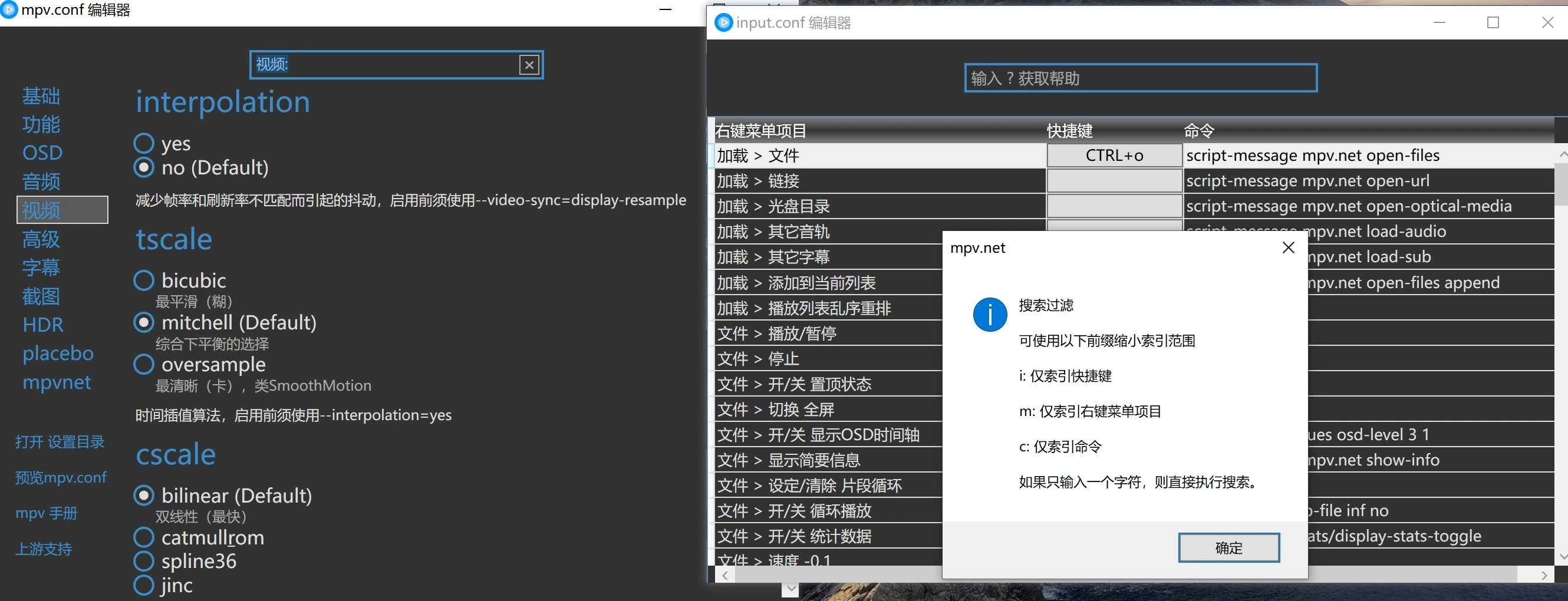Open the 字幕 settings category
Image resolution: width=1568 pixels, height=601 pixels.
41,268
